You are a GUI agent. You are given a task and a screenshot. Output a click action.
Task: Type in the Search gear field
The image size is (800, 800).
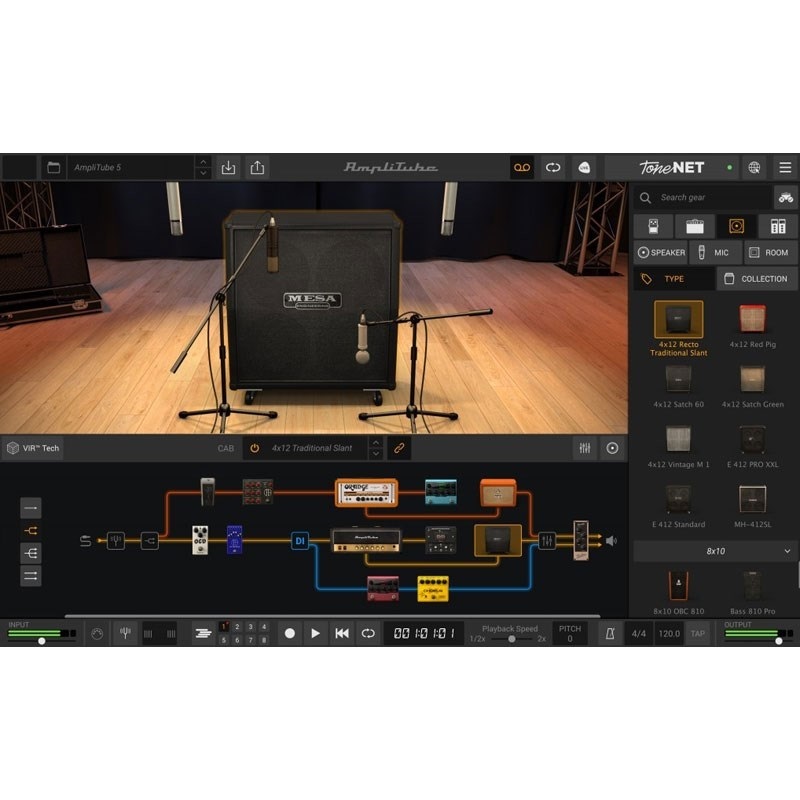coord(700,198)
